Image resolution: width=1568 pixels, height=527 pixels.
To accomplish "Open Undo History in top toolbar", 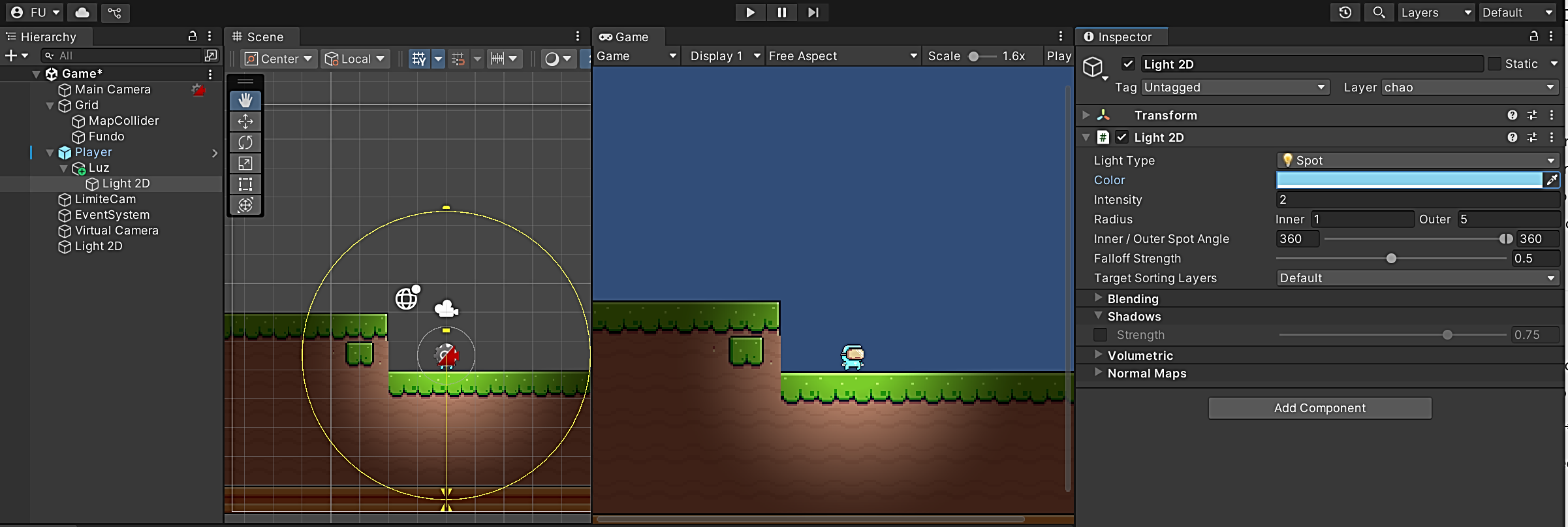I will point(1345,12).
